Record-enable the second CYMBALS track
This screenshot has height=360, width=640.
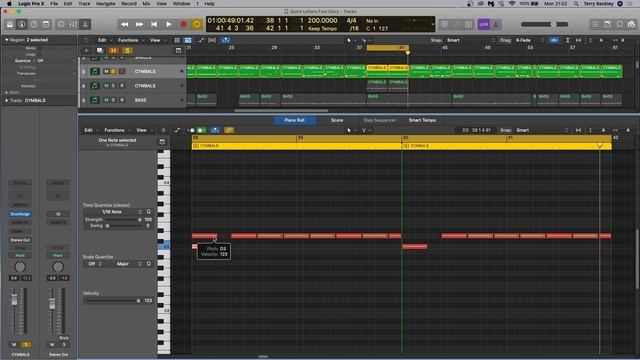[x=122, y=86]
